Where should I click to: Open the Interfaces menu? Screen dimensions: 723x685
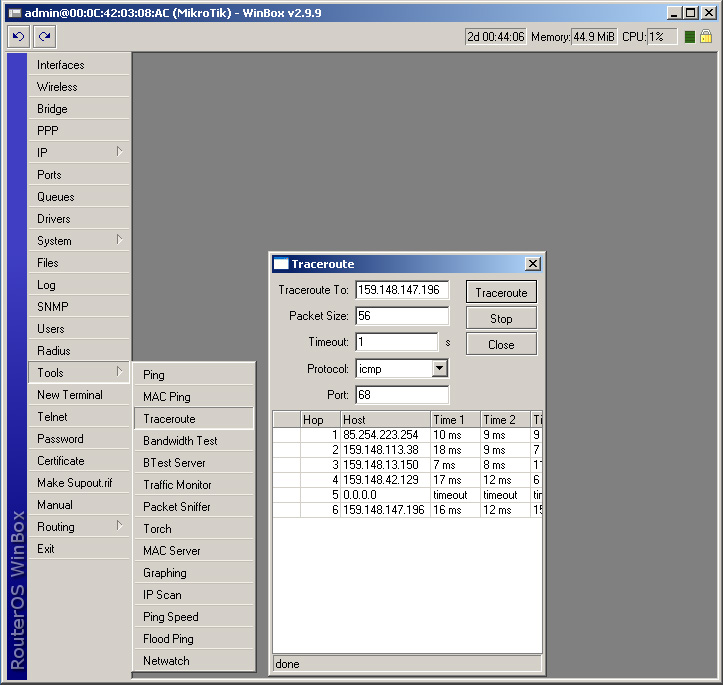[79, 65]
